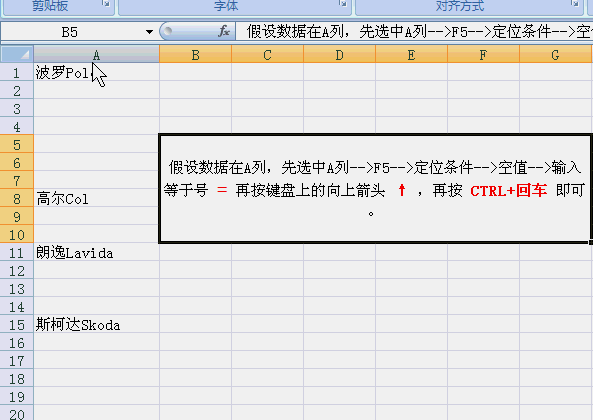Open the alignment (对齐方式) dialog launcher
The image size is (593, 420).
coord(574,3)
